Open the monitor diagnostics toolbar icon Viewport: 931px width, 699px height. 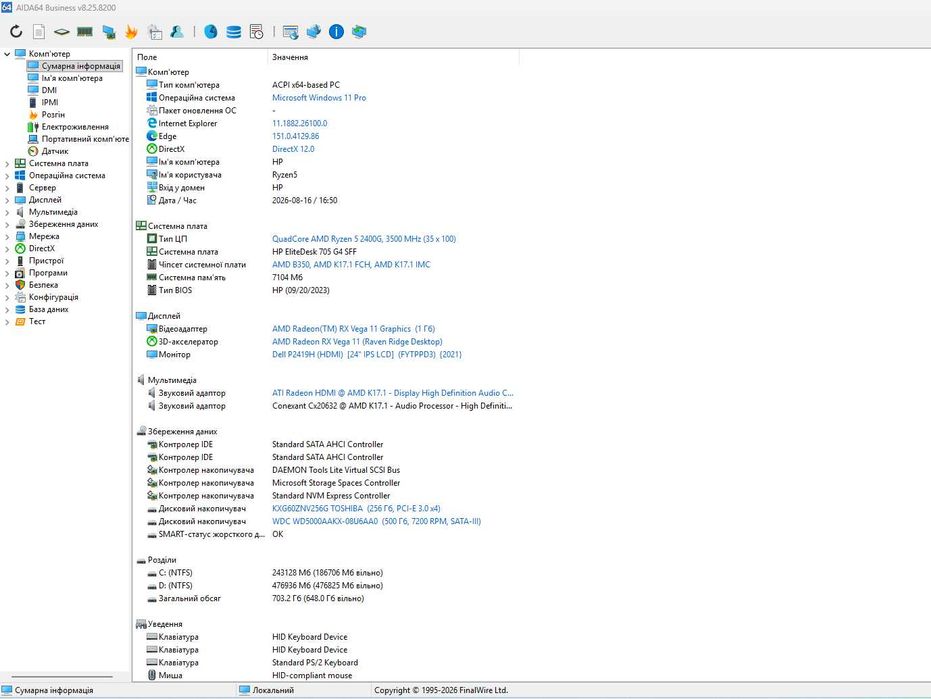109,32
